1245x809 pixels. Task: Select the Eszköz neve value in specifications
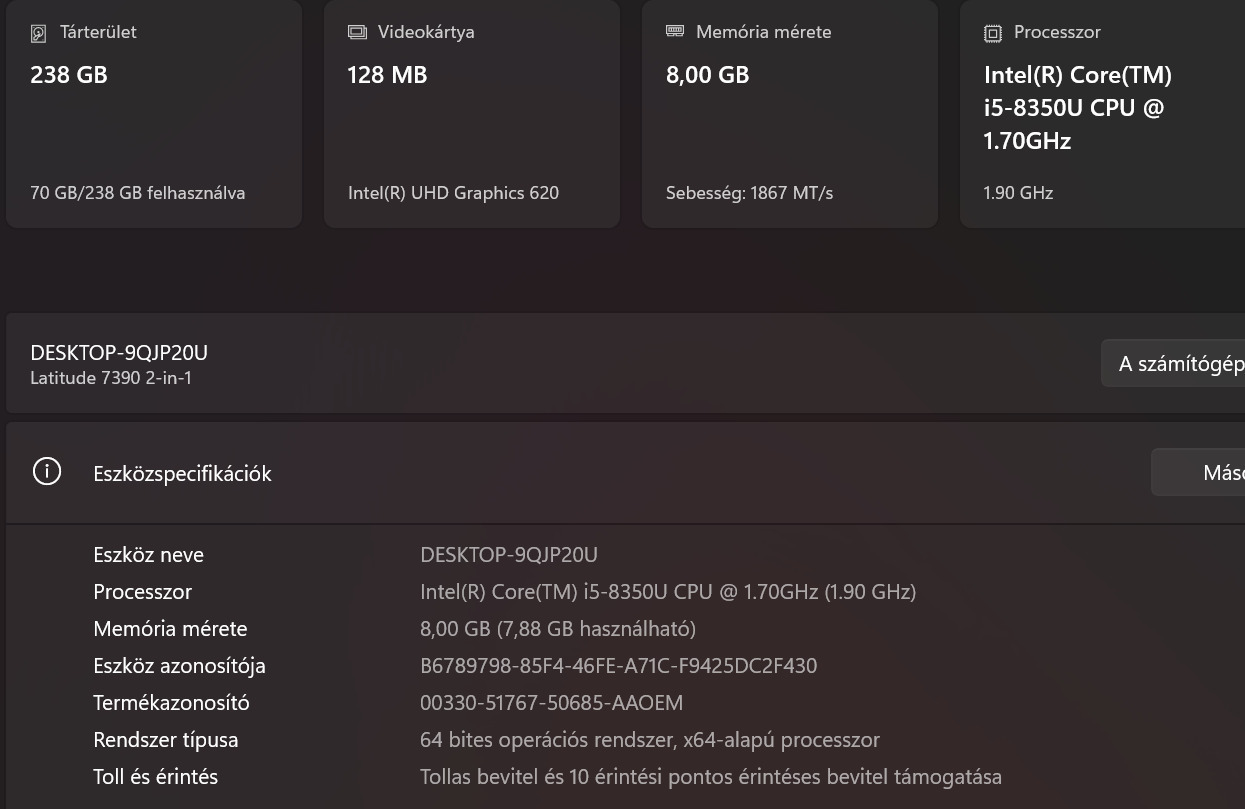pos(509,555)
